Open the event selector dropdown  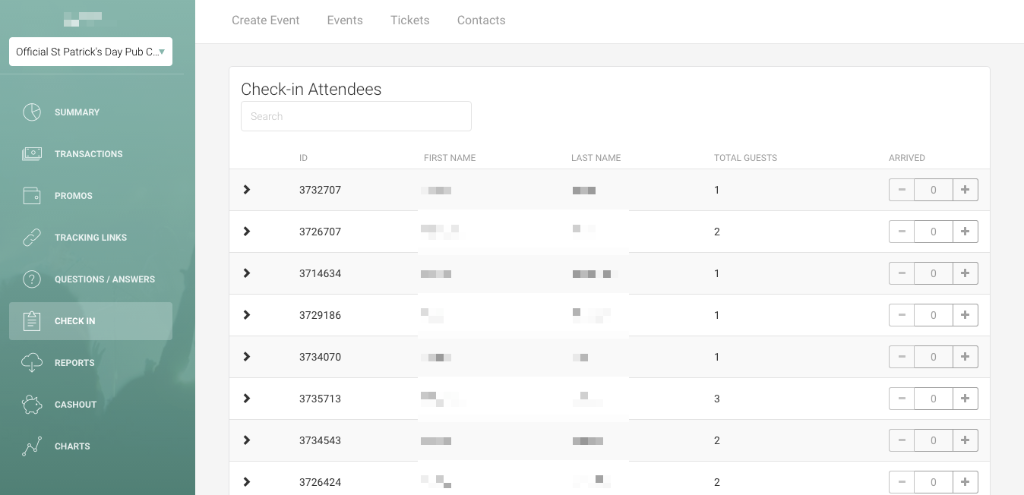[x=90, y=52]
